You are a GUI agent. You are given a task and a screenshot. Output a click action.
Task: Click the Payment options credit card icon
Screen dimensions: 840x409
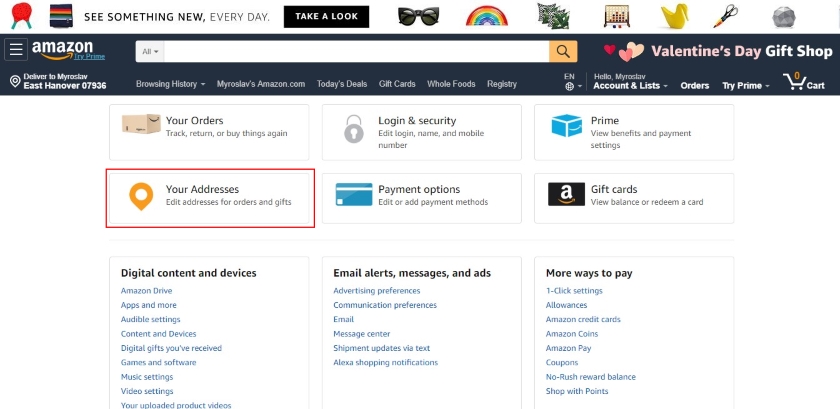(354, 195)
